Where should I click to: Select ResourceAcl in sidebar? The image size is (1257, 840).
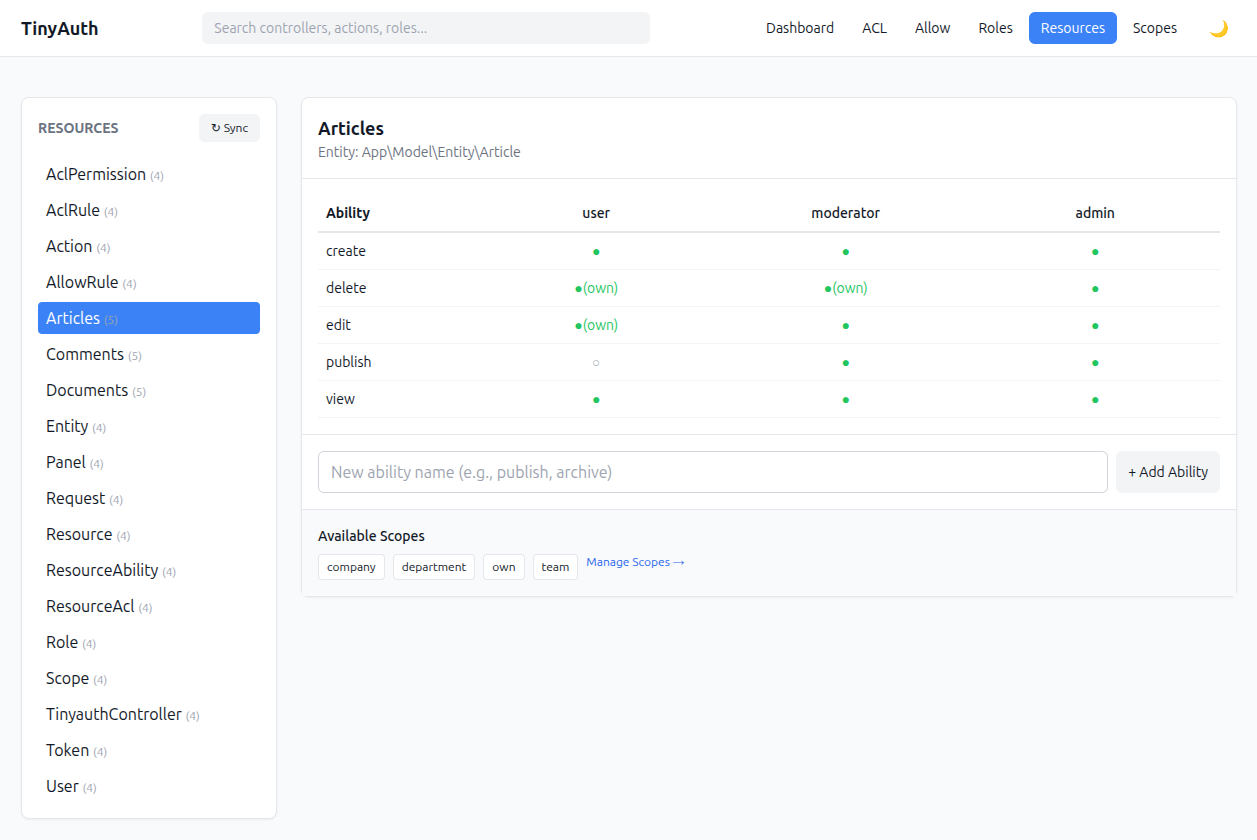click(149, 606)
